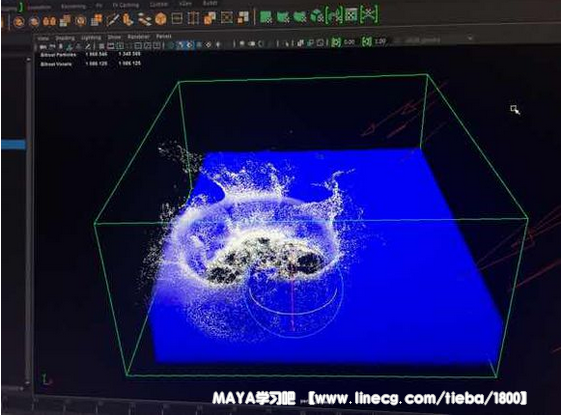Viewport: 564px width, 415px height.
Task: Click the diagonal blade line shelf icon
Action: (112, 19)
